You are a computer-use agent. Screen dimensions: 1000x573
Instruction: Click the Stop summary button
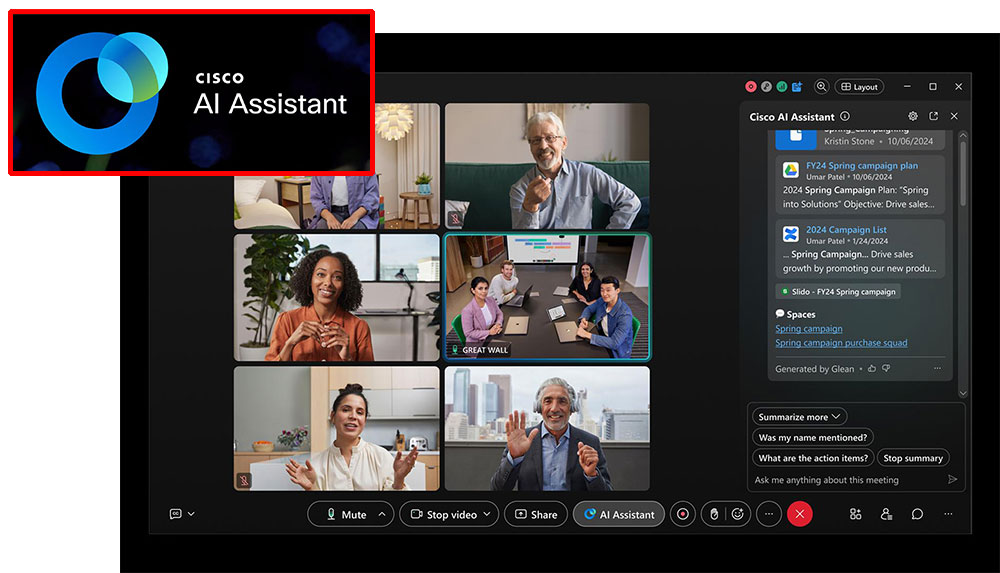(x=912, y=458)
